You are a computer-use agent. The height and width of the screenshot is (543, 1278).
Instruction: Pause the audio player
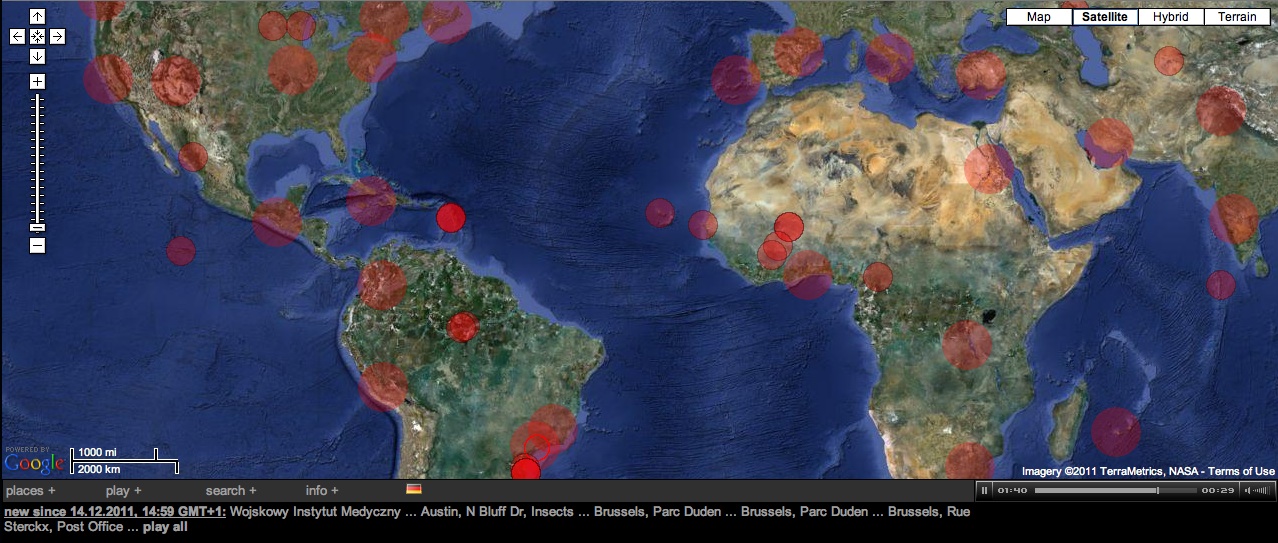984,490
